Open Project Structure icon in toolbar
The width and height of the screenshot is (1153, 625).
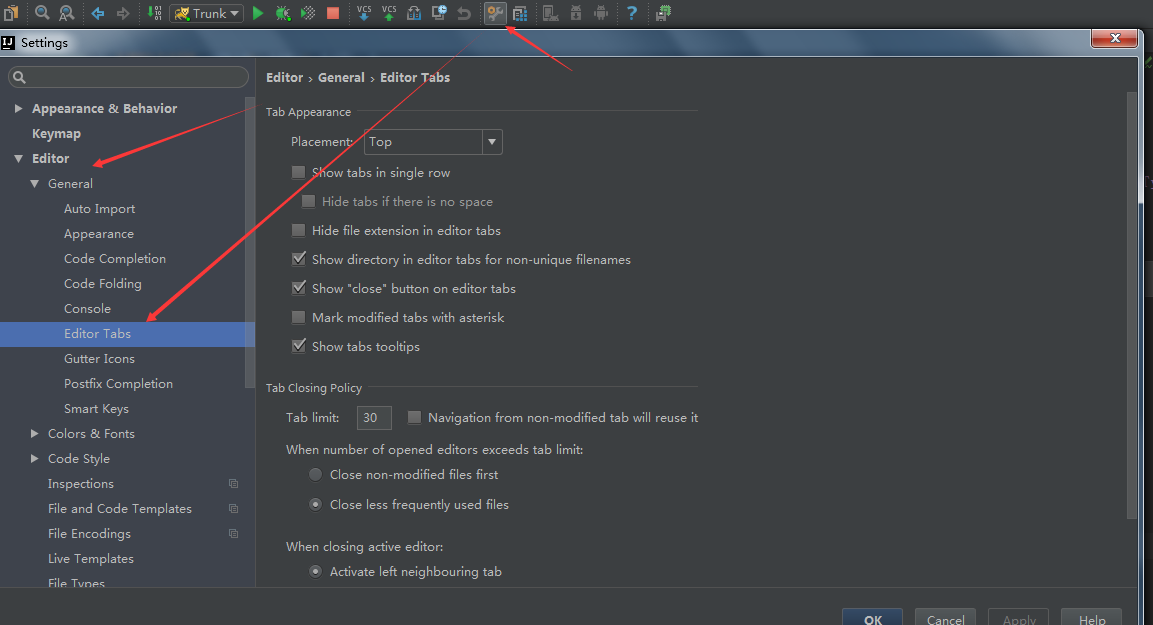[x=520, y=13]
